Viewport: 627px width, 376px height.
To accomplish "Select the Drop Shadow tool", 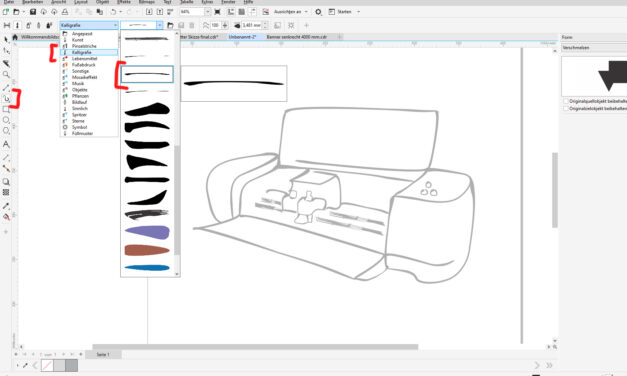I will click(6, 182).
